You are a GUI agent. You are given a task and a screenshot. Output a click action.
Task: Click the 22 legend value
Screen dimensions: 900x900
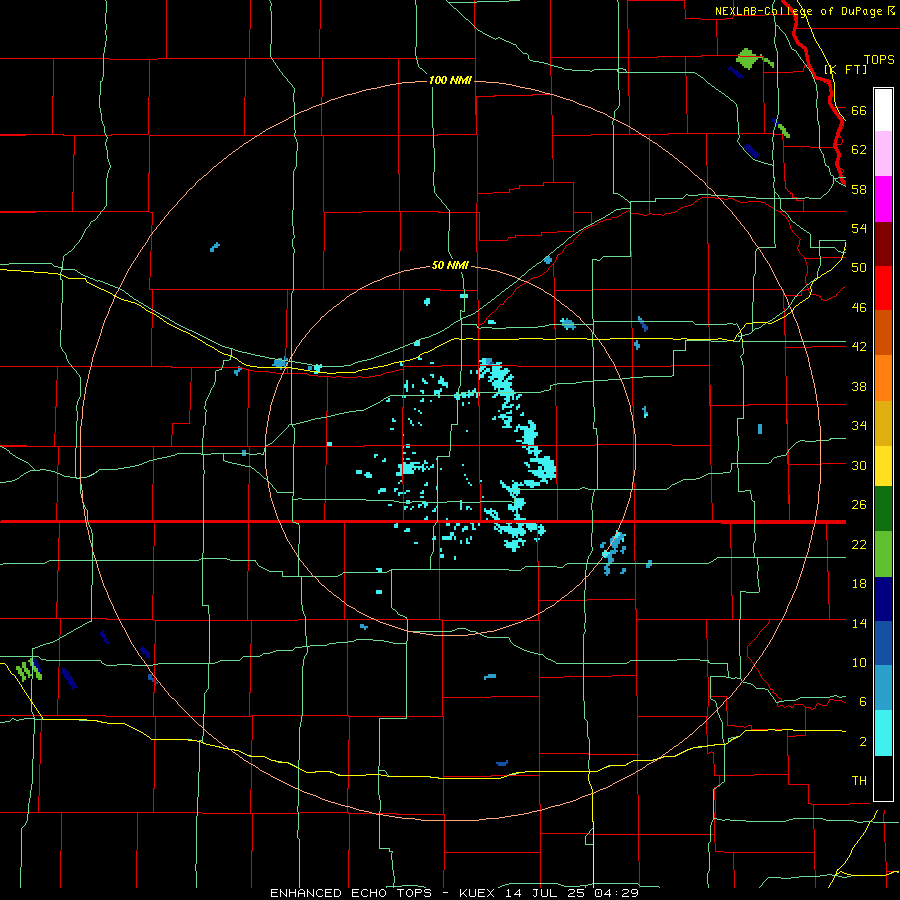(859, 544)
